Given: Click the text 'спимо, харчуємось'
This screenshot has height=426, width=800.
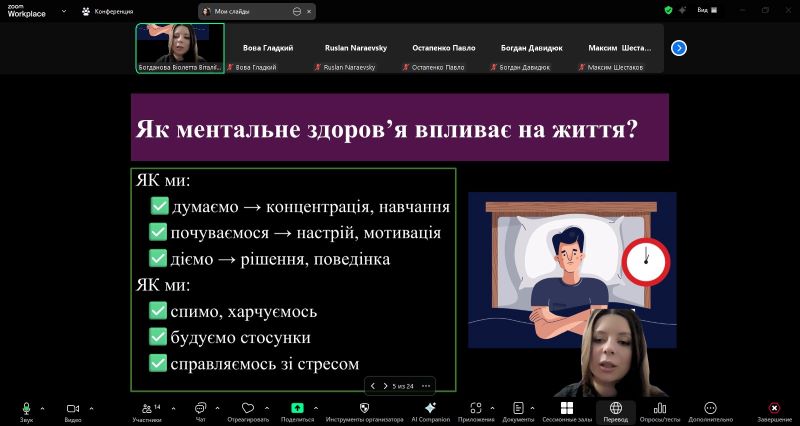Looking at the screenshot, I should [244, 311].
